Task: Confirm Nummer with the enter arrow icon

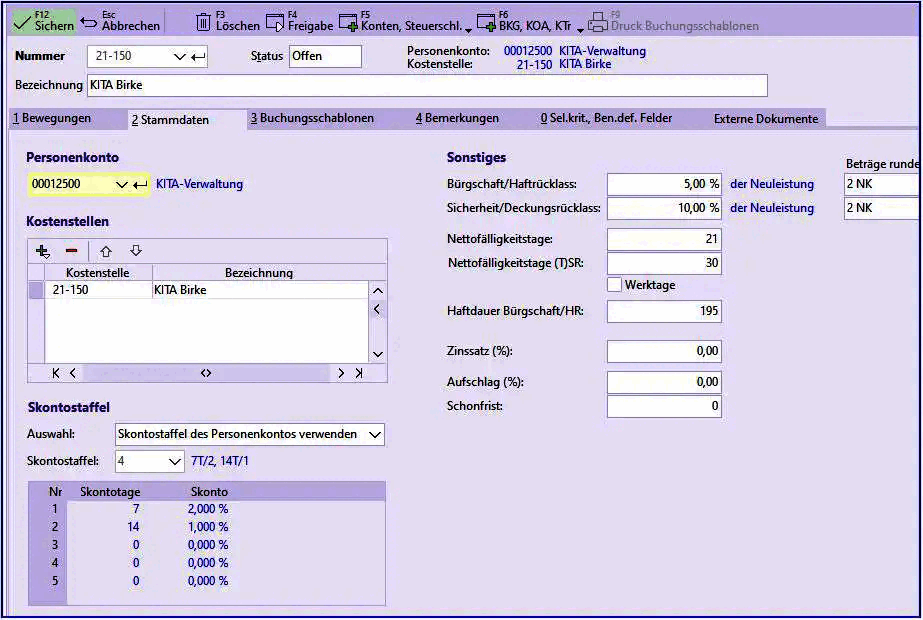Action: pos(198,57)
